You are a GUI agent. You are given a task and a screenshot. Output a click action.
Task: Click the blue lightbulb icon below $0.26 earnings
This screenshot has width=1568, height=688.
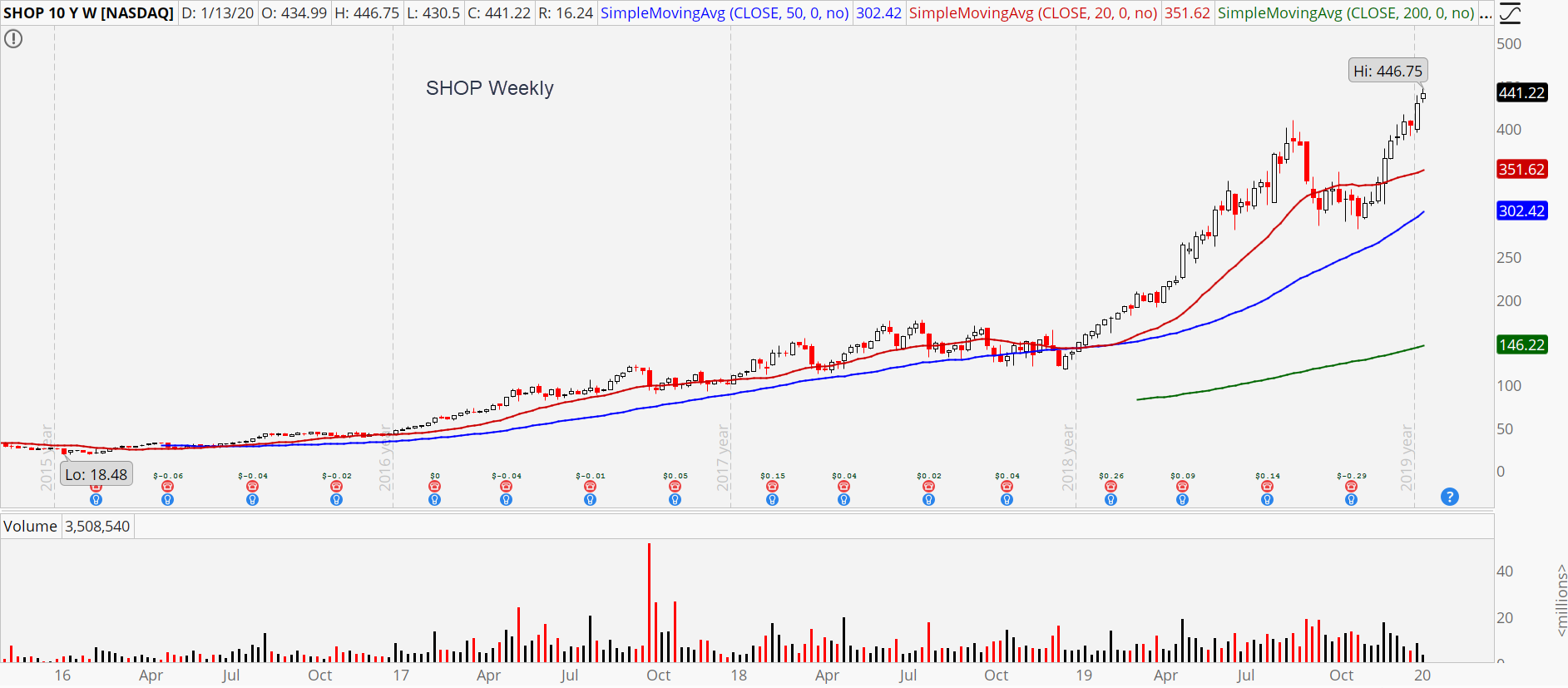[1110, 500]
